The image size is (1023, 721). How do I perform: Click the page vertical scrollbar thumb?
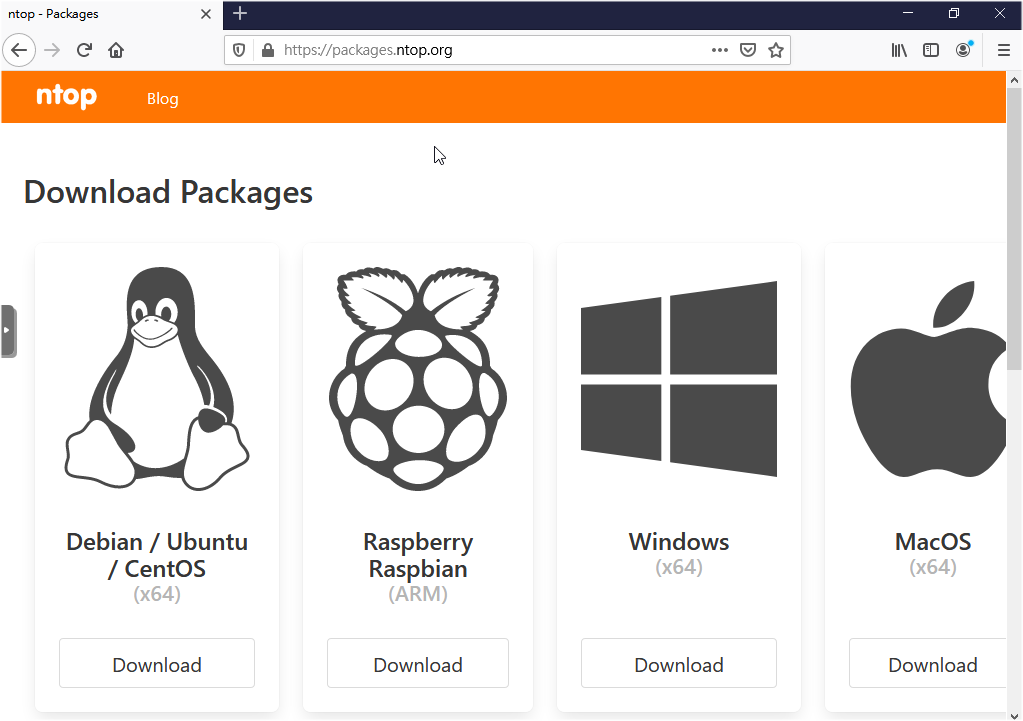click(1014, 228)
